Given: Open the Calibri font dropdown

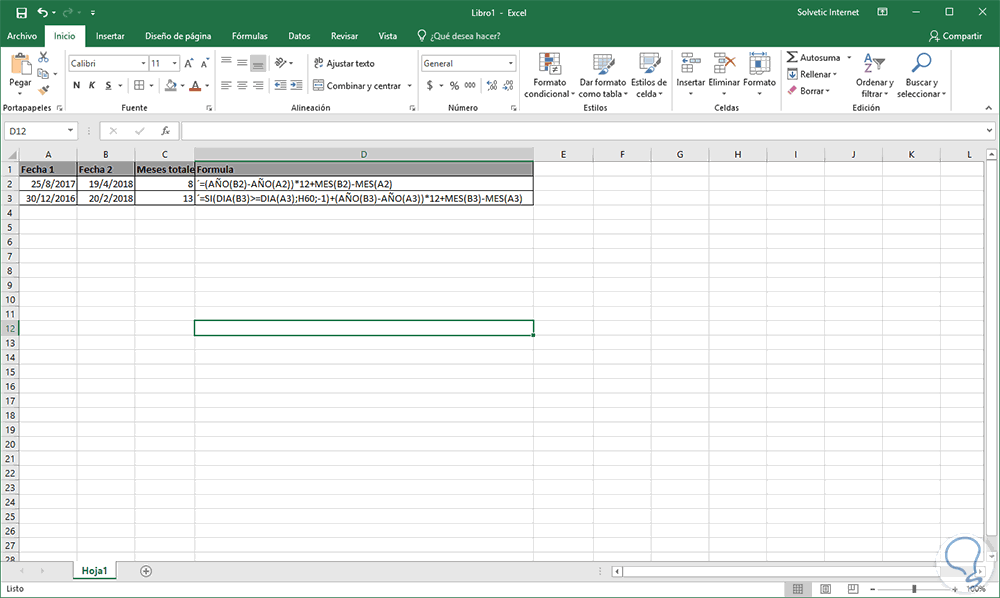Looking at the screenshot, I should tap(143, 64).
